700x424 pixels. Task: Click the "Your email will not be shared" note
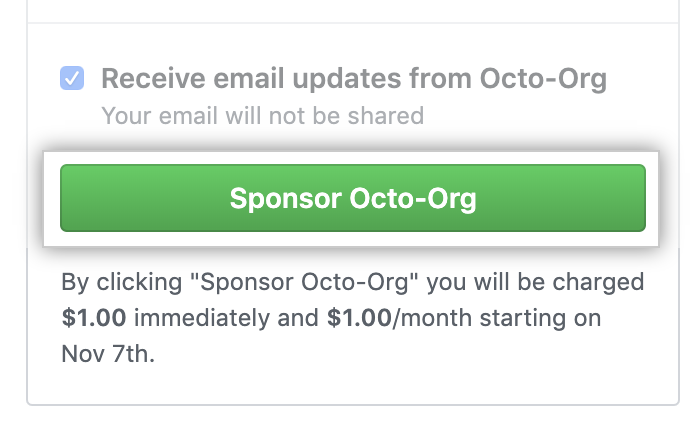pos(262,115)
